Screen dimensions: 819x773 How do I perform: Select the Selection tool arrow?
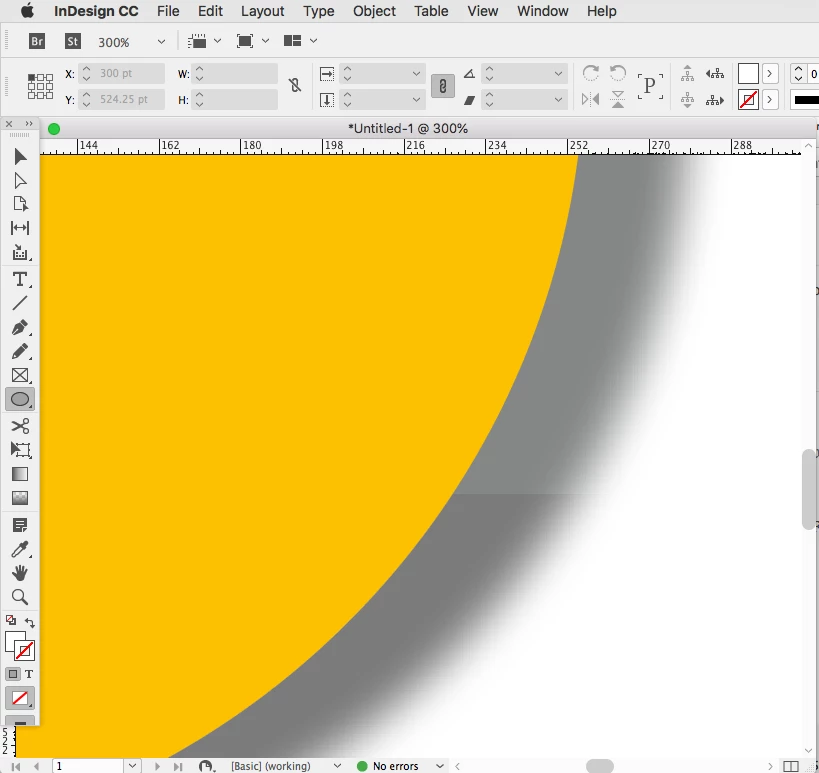click(x=20, y=157)
